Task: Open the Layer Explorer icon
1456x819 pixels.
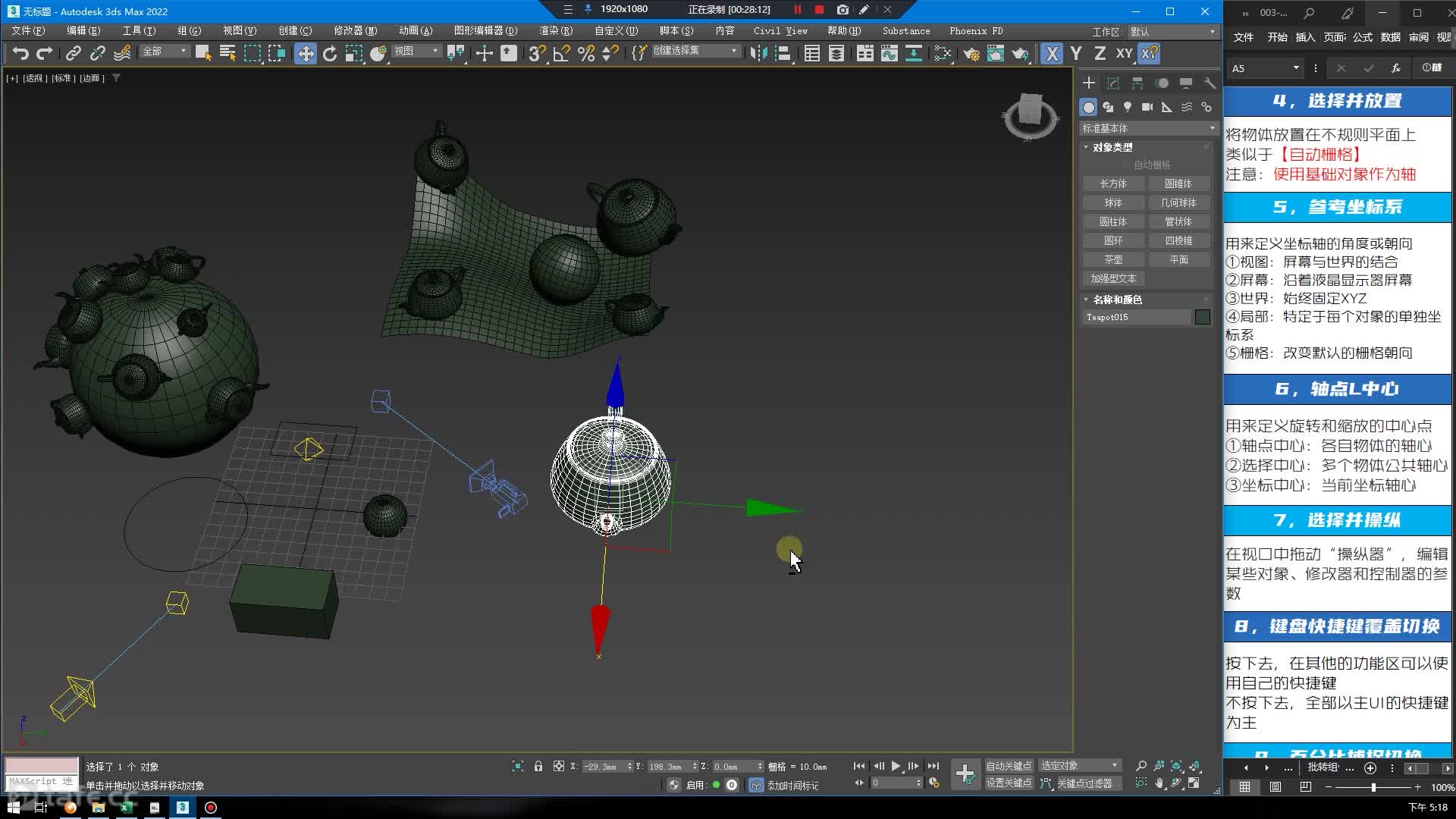Action: pyautogui.click(x=836, y=53)
